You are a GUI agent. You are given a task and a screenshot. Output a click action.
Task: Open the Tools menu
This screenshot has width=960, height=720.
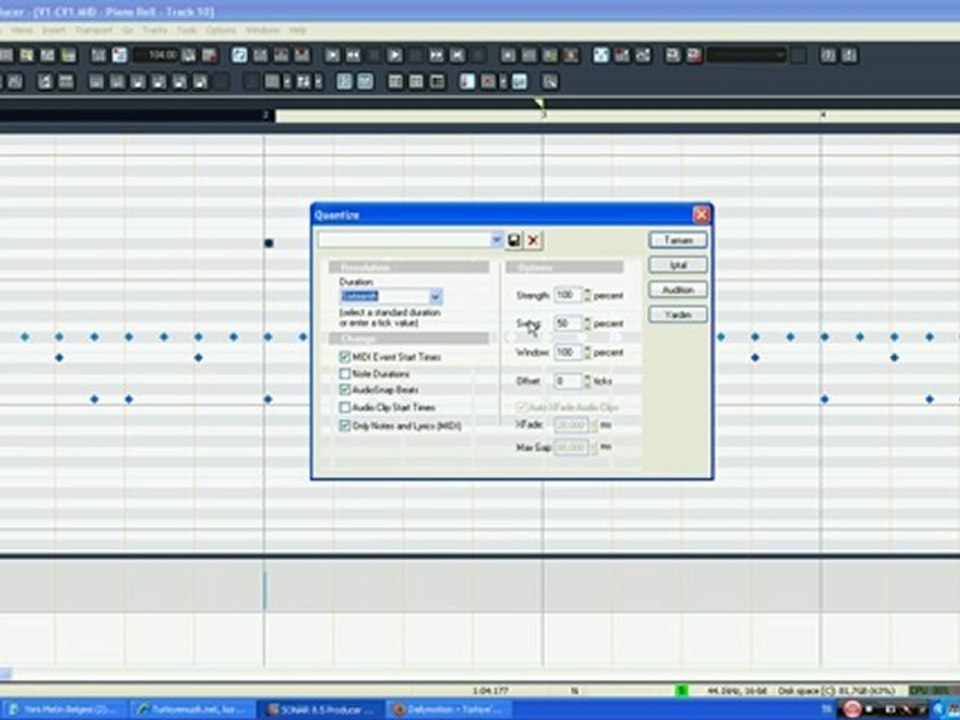coord(187,30)
